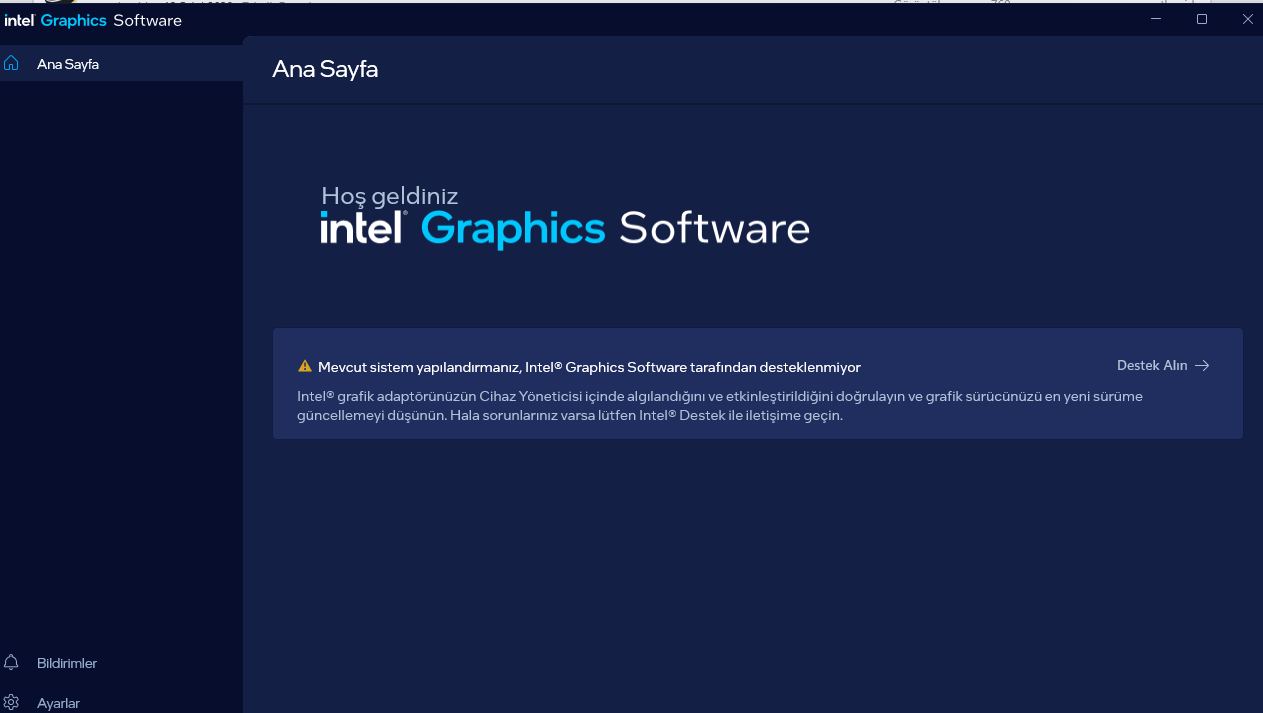1263x713 pixels.
Task: Click the yellow warning triangle icon
Action: [x=305, y=366]
